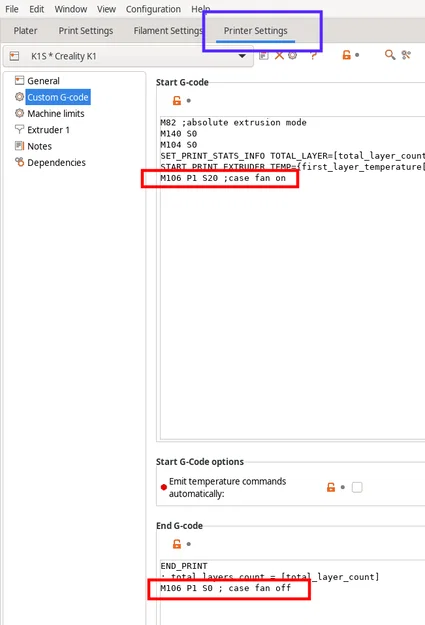The width and height of the screenshot is (425, 625).
Task: Open the File menu
Action: pyautogui.click(x=12, y=9)
